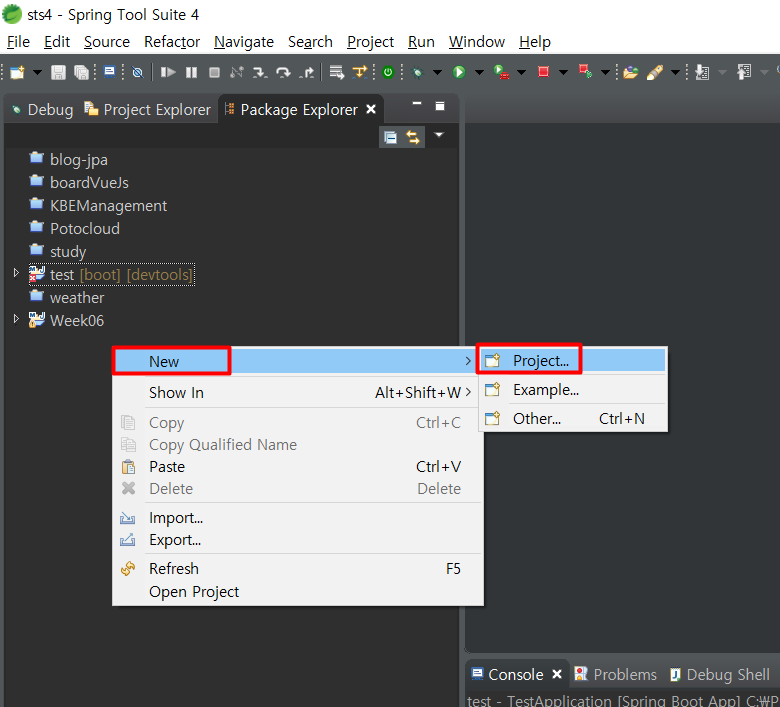Click the Search pencil highlighter icon
The width and height of the screenshot is (780, 707).
[x=655, y=73]
